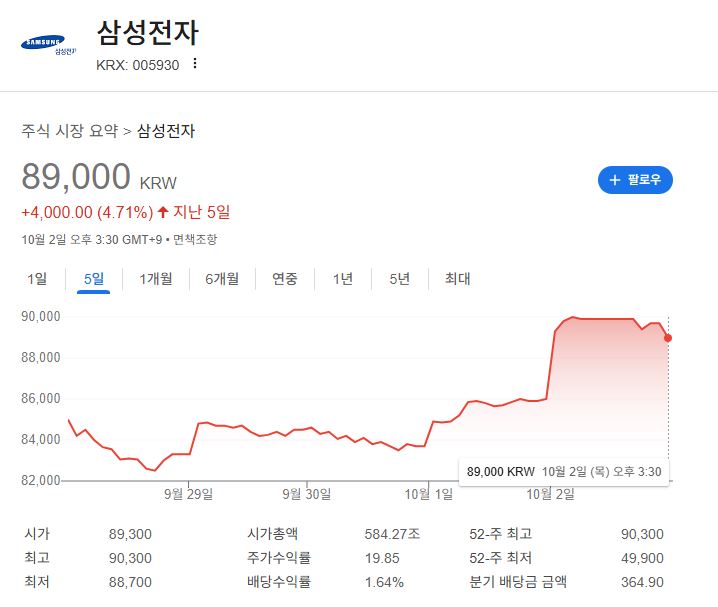Open the 면책조항 disclaimer link

(195, 239)
